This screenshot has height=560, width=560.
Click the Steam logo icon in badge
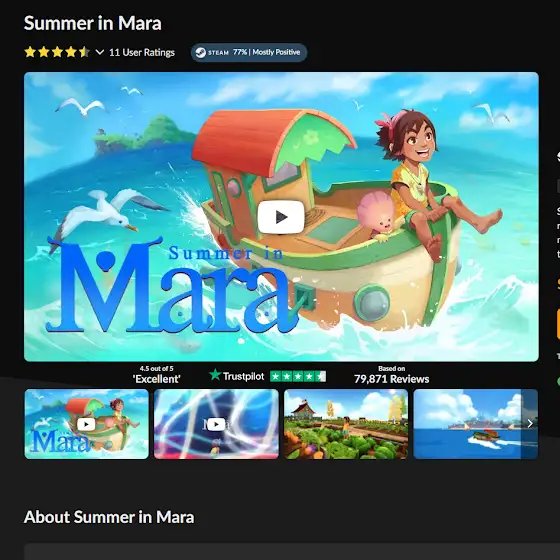pos(200,52)
